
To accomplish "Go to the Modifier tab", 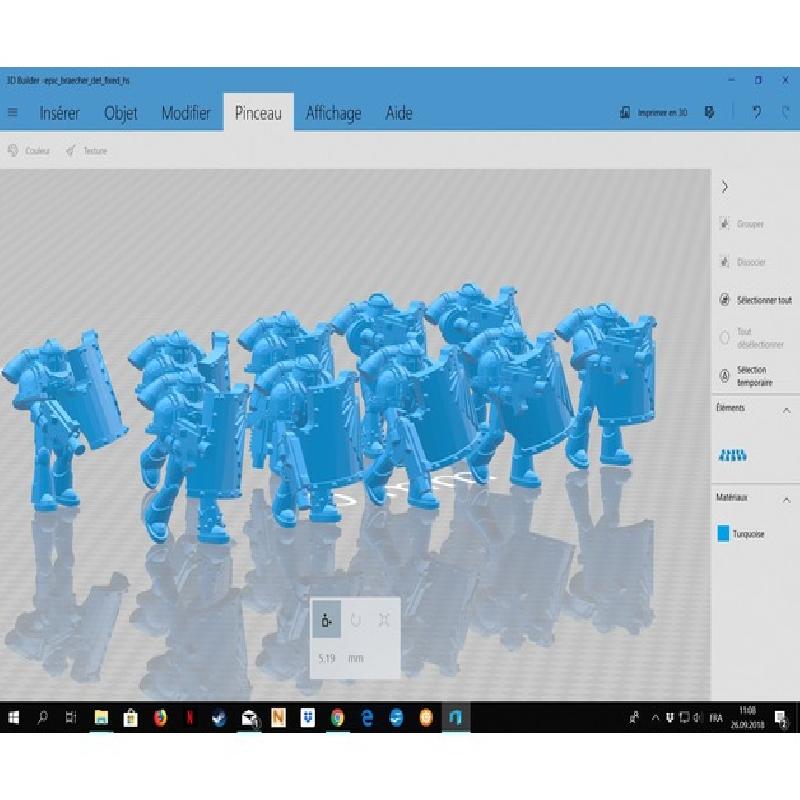I will (x=186, y=113).
